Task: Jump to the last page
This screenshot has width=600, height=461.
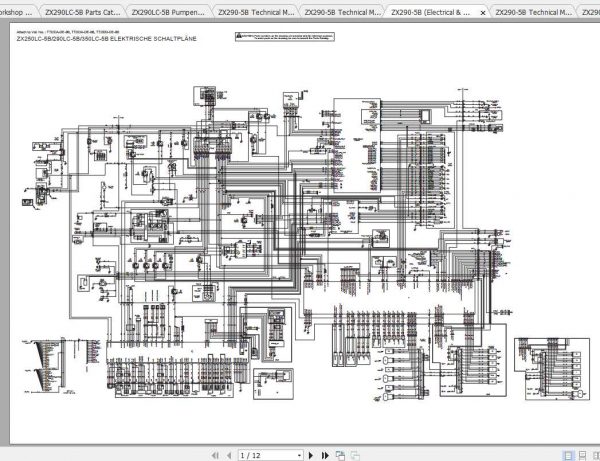Action: pyautogui.click(x=325, y=455)
